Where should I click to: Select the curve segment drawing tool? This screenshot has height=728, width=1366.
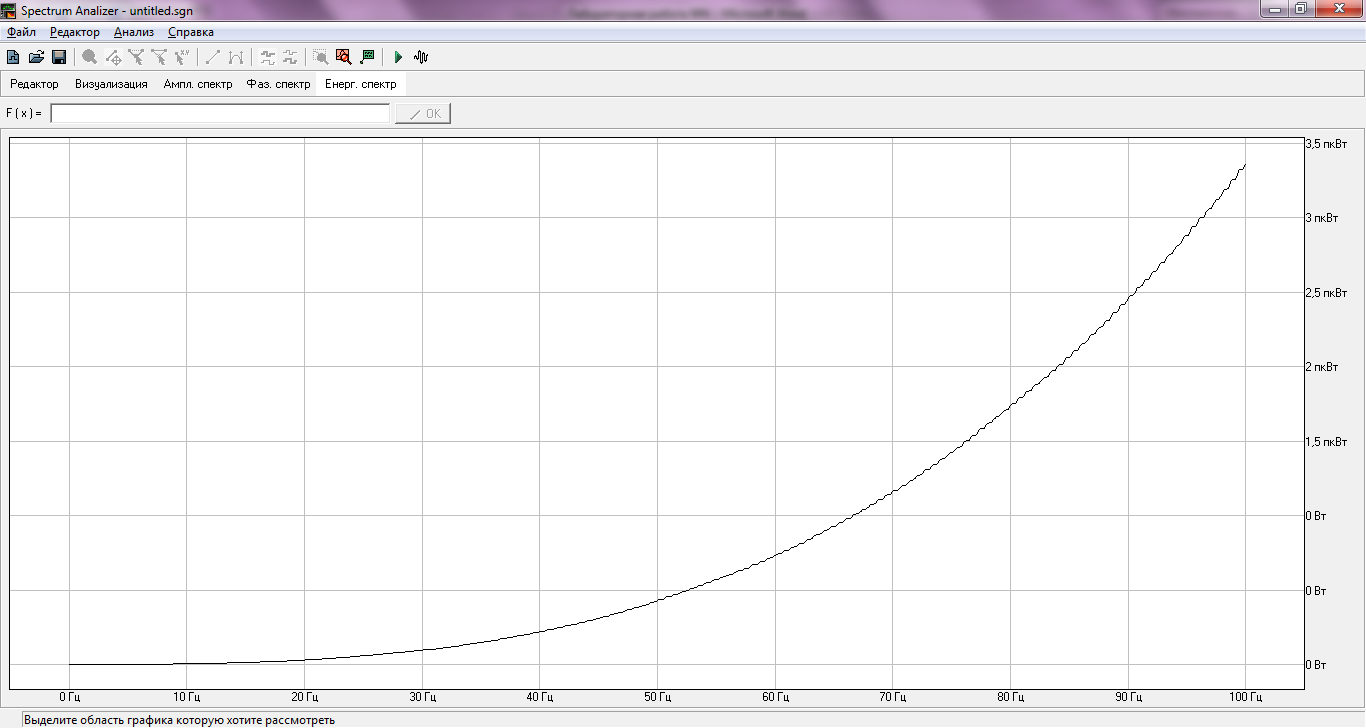pos(236,57)
